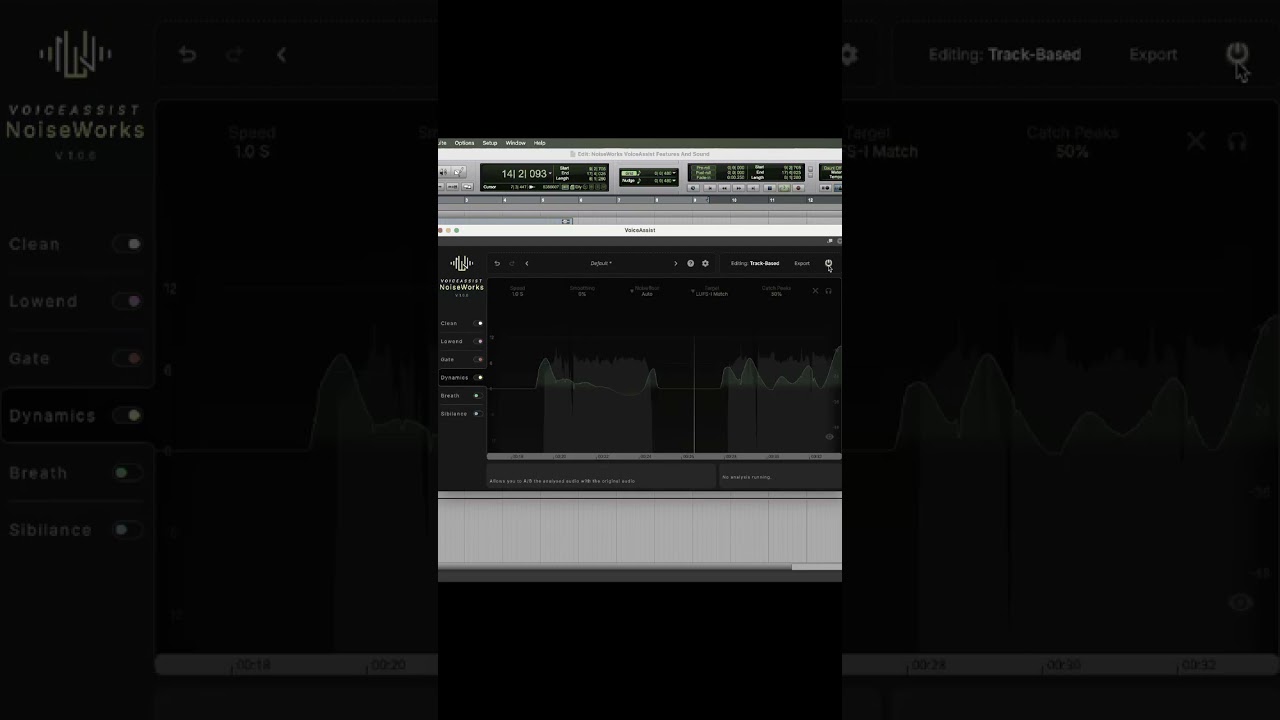The height and width of the screenshot is (720, 1280).
Task: Toggle the Clean module switch
Action: point(478,323)
